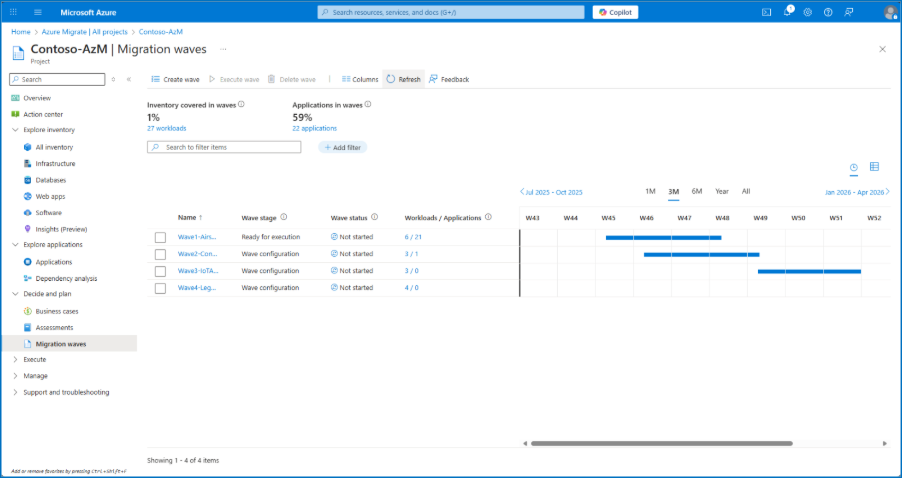Check the Wave1-Airs... row checkbox
This screenshot has height=478, width=903.
[160, 237]
